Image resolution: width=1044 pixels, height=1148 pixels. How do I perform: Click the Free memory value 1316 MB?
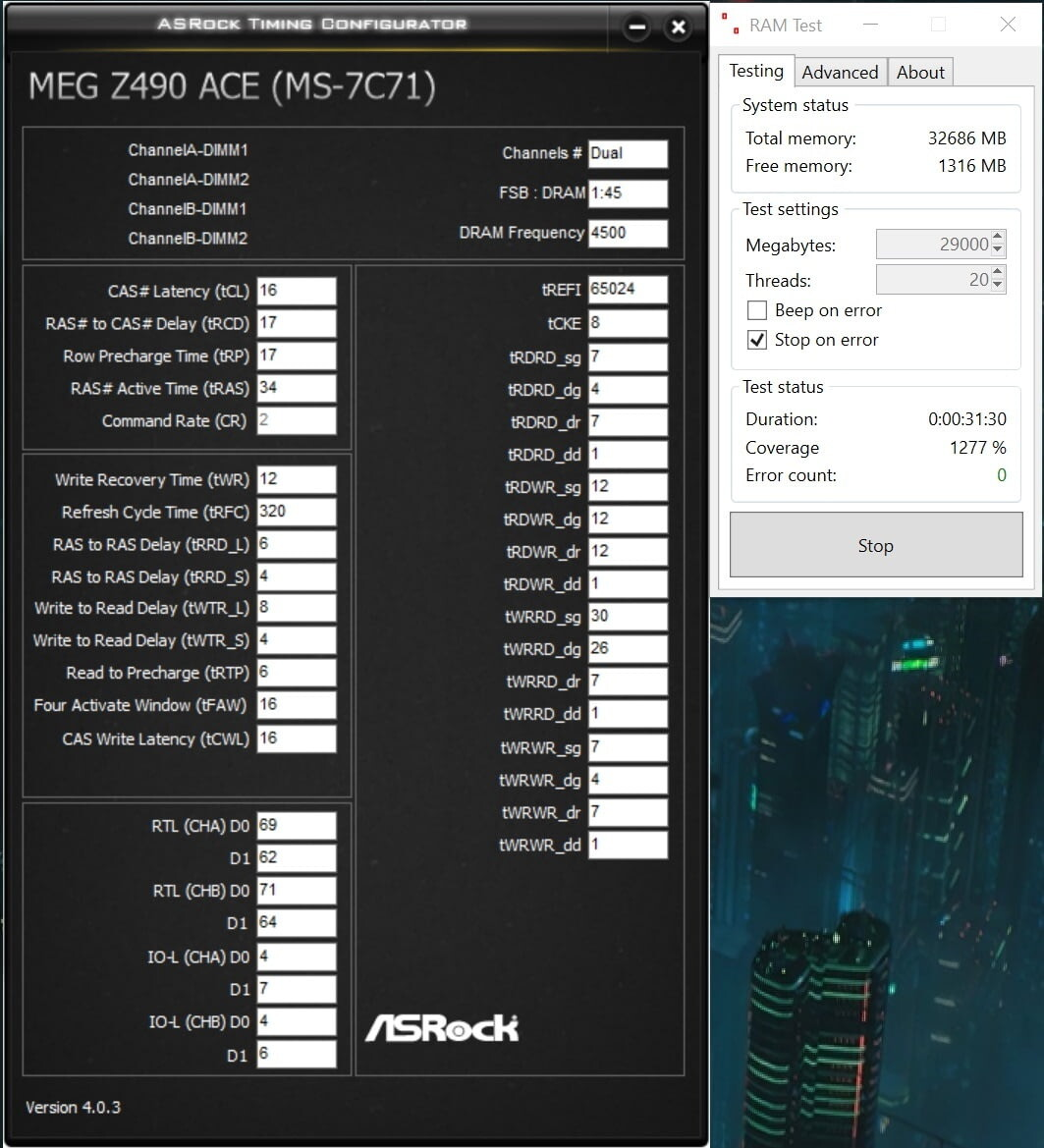(972, 166)
